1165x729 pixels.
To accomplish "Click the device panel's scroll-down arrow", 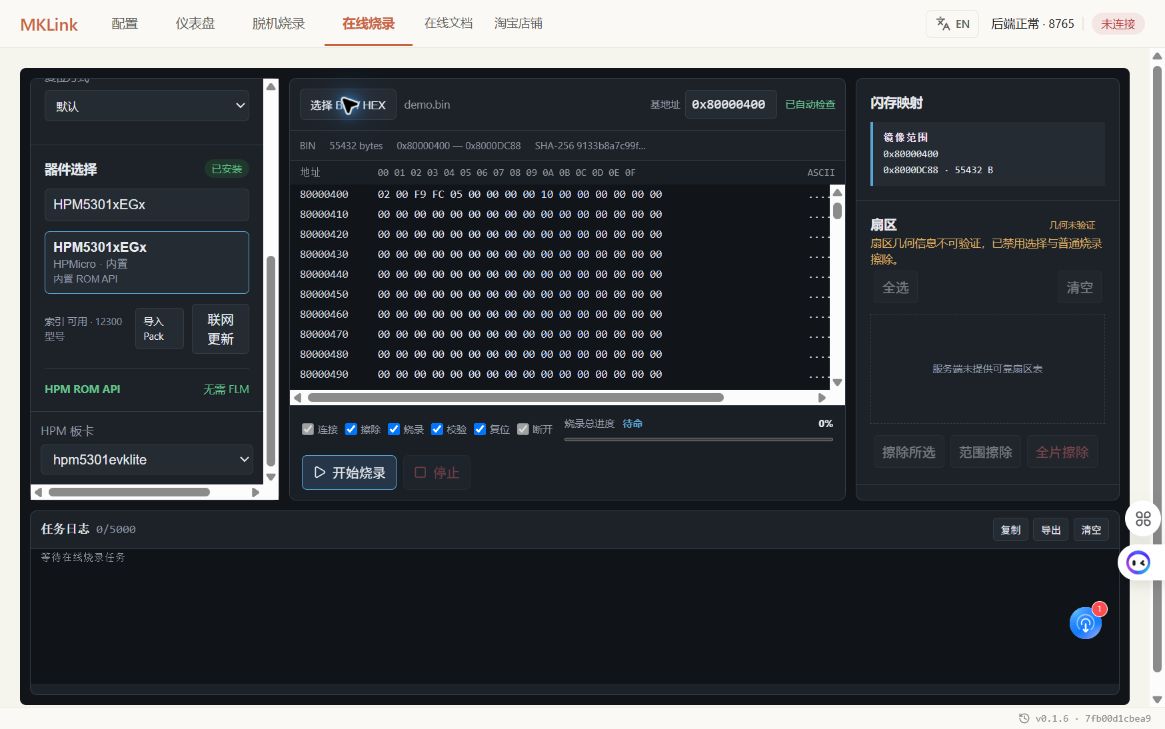I will [271, 477].
